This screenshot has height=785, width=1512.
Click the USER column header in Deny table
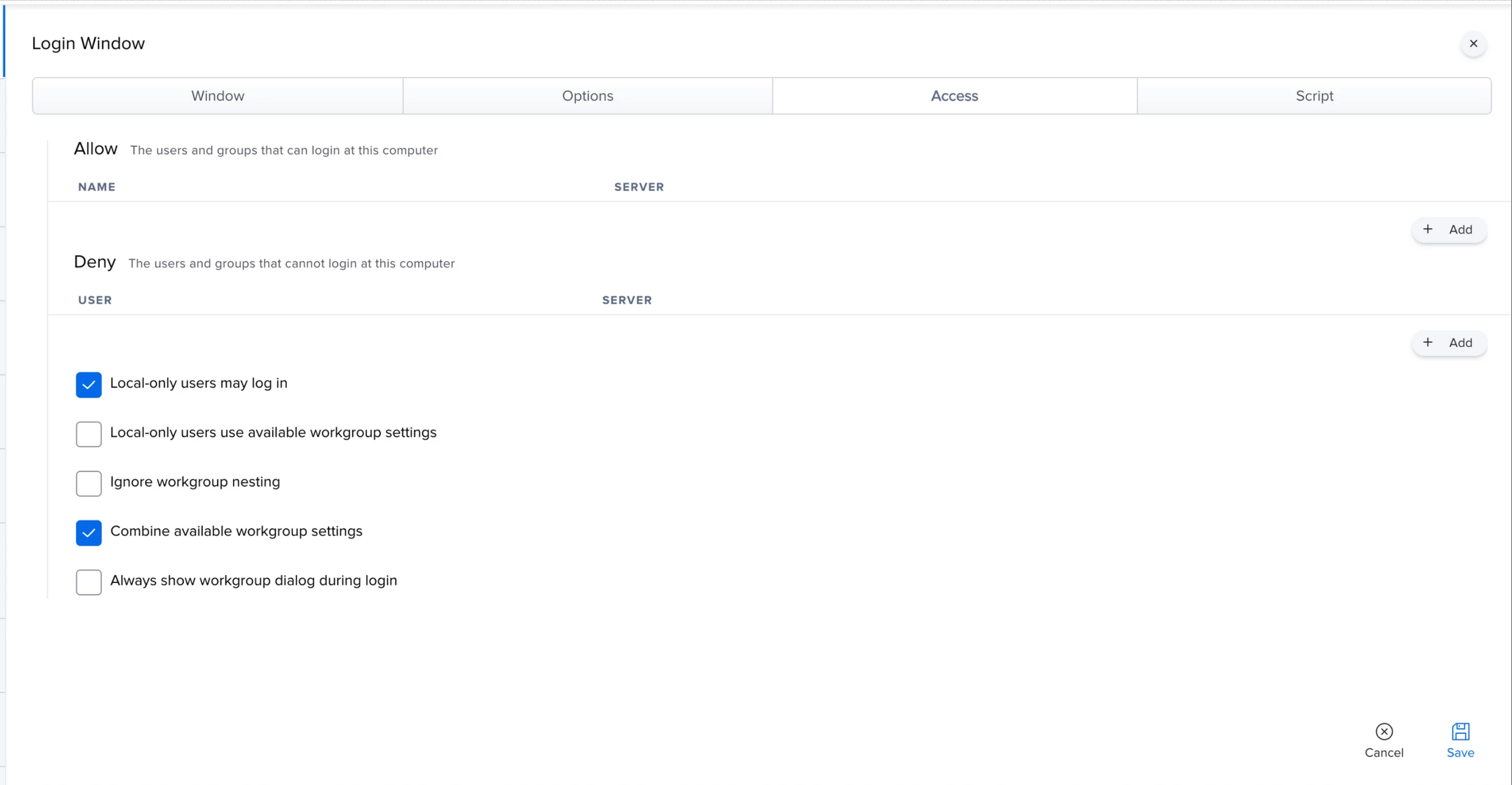click(x=95, y=300)
